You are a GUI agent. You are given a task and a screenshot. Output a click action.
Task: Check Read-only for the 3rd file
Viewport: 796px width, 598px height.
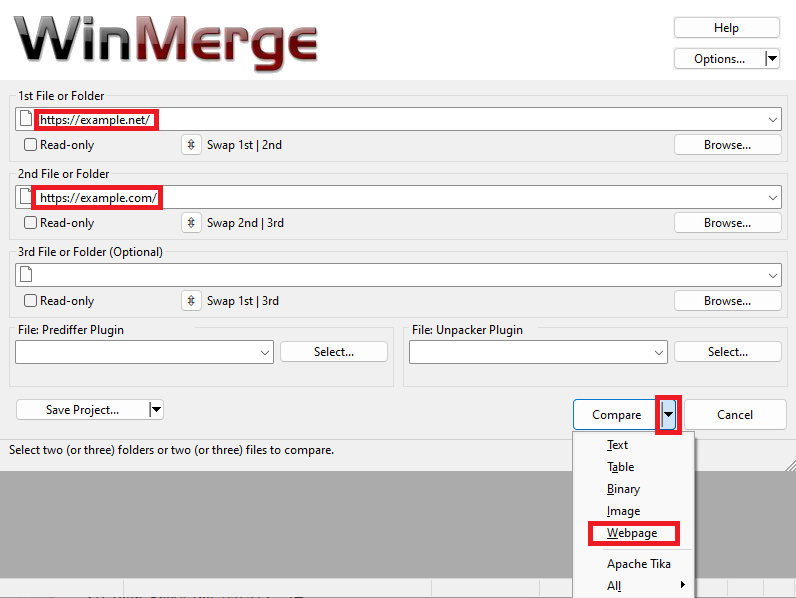click(x=31, y=301)
